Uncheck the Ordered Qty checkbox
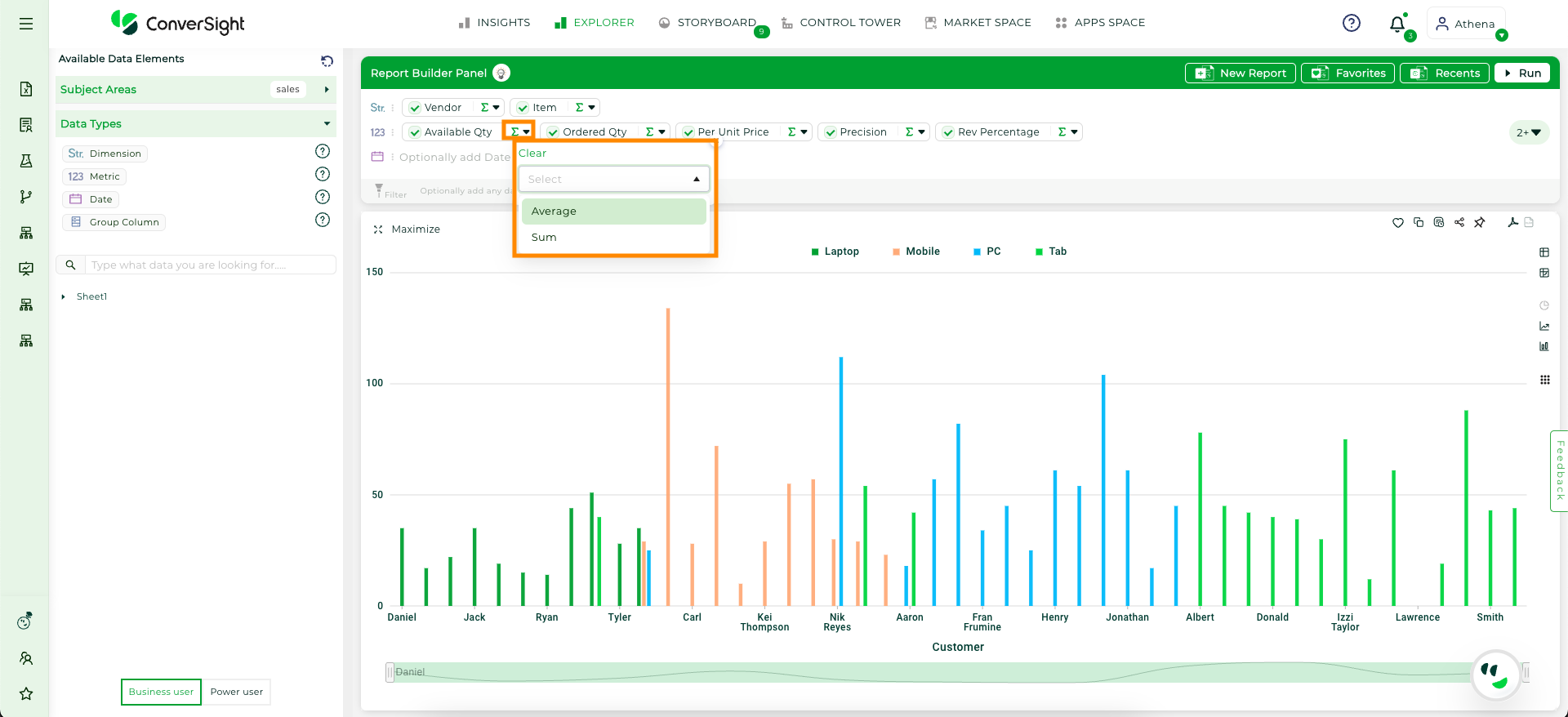 click(553, 132)
